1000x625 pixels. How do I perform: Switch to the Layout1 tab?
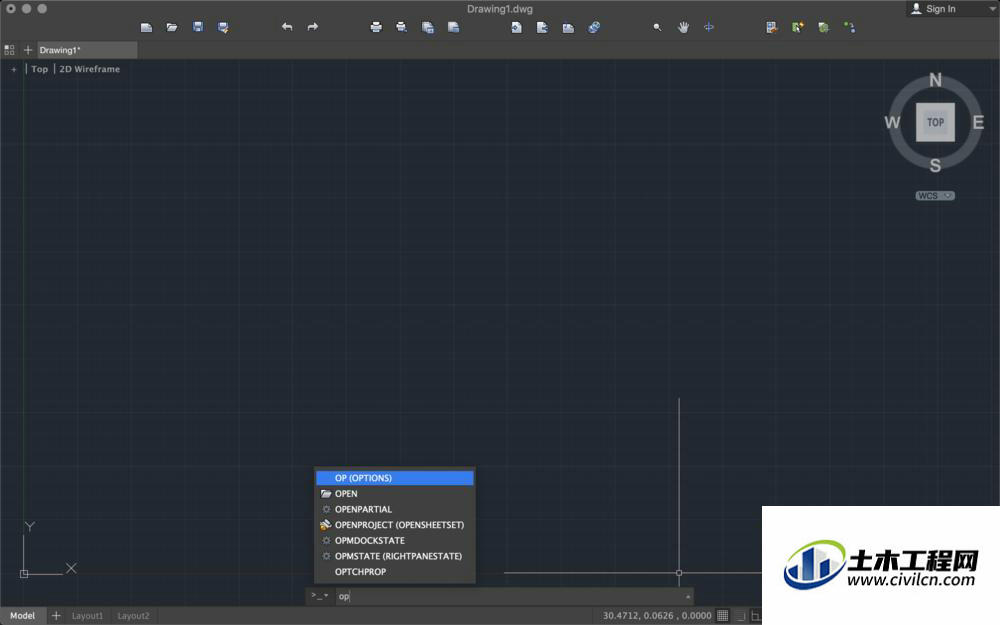[87, 615]
